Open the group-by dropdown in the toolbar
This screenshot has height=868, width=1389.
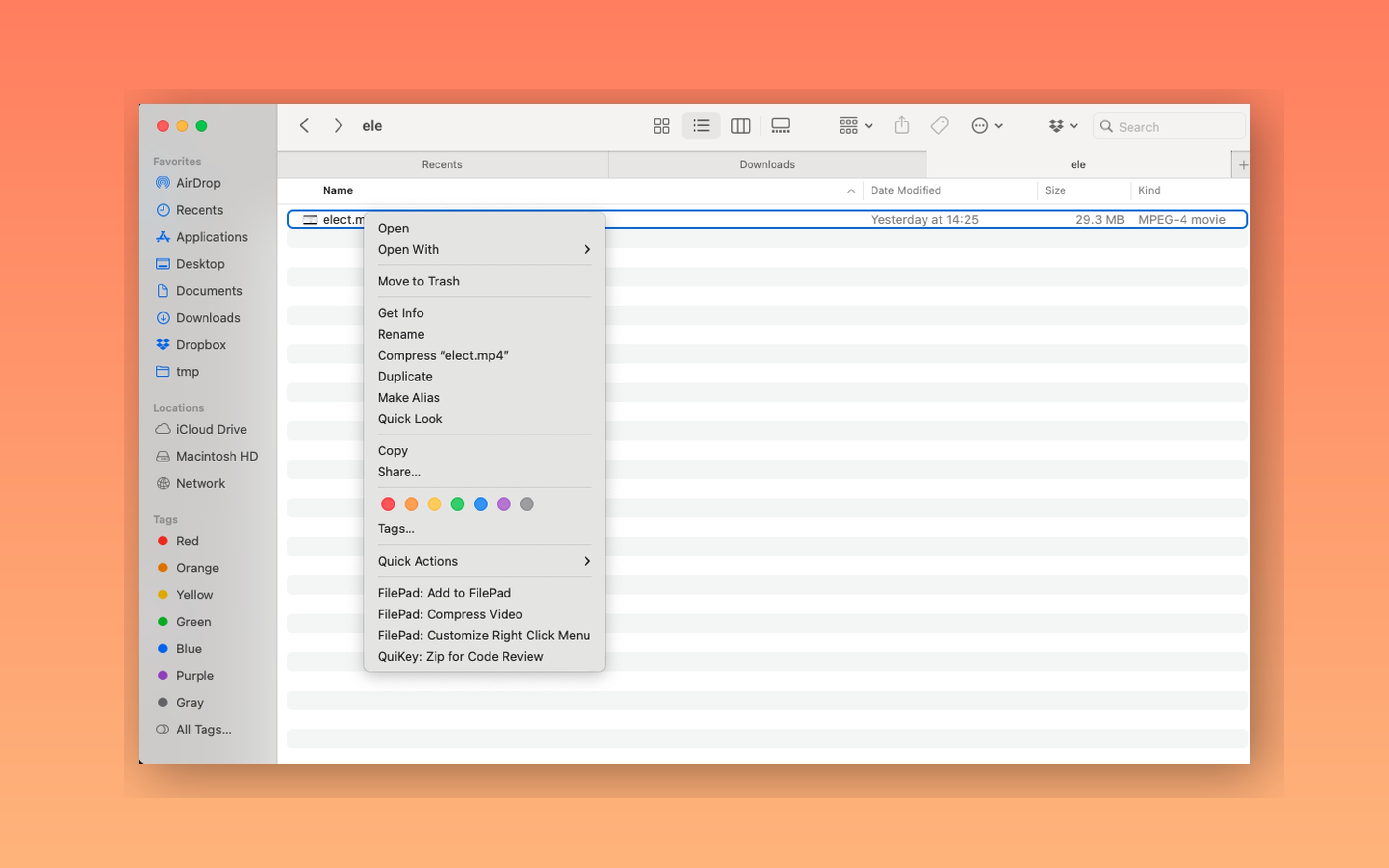(855, 125)
